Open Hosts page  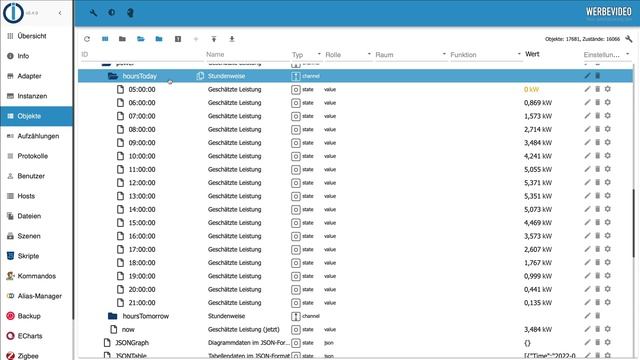click(x=37, y=196)
